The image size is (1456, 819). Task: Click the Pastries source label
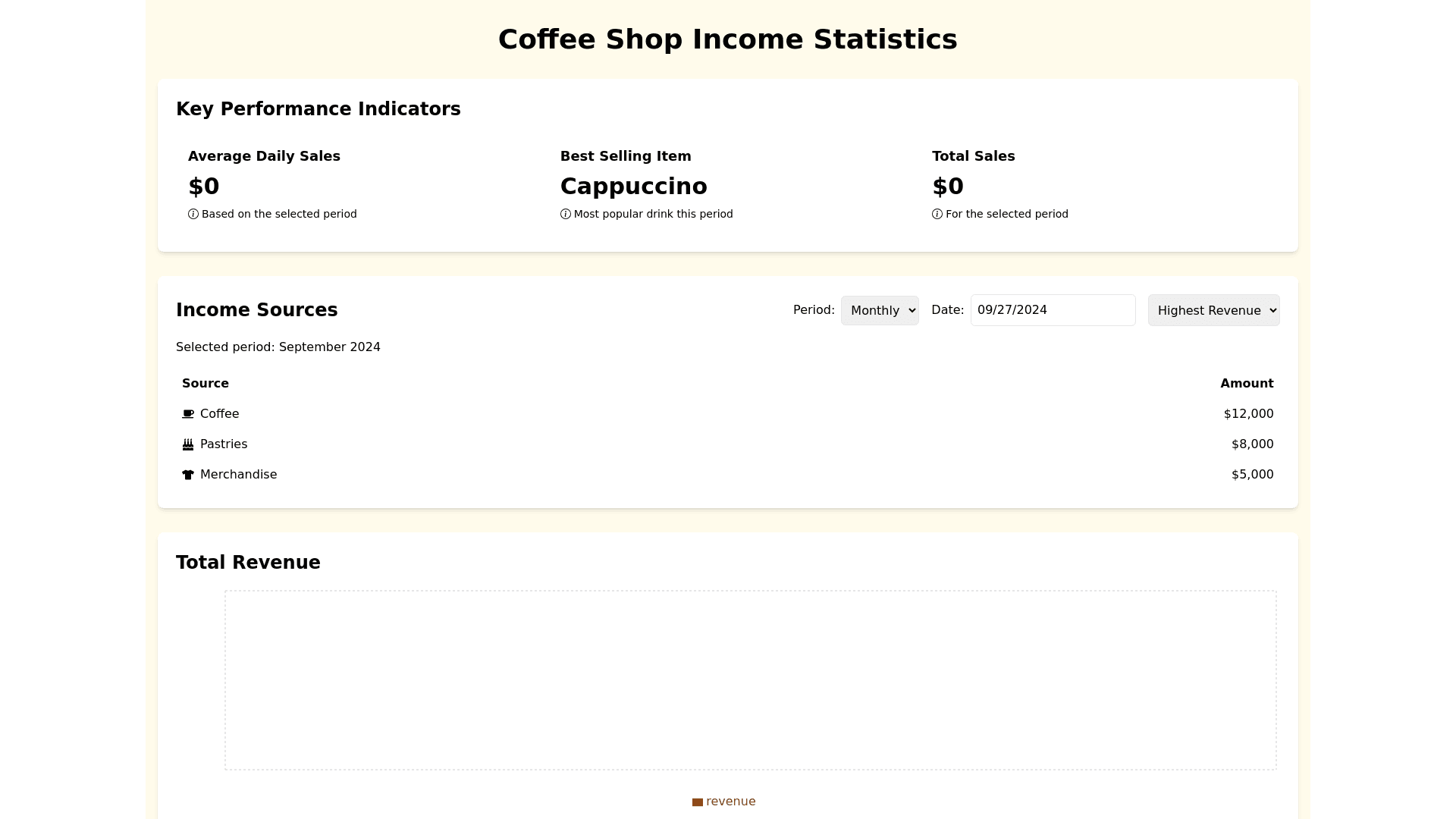click(224, 444)
